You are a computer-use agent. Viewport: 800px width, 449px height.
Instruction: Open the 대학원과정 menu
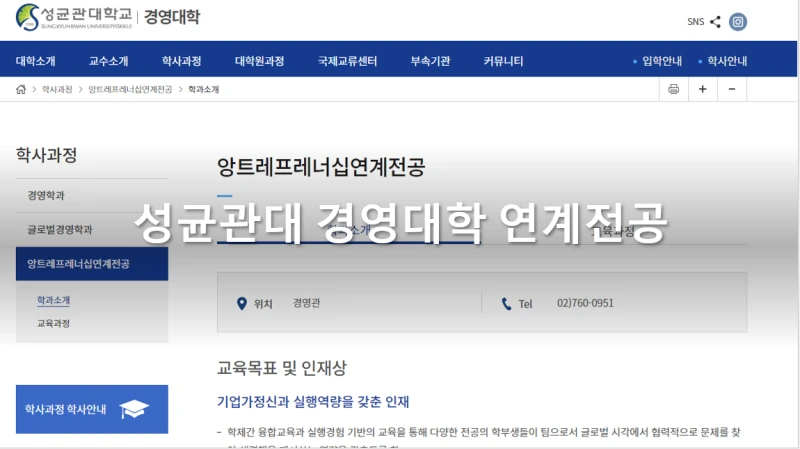(x=260, y=61)
